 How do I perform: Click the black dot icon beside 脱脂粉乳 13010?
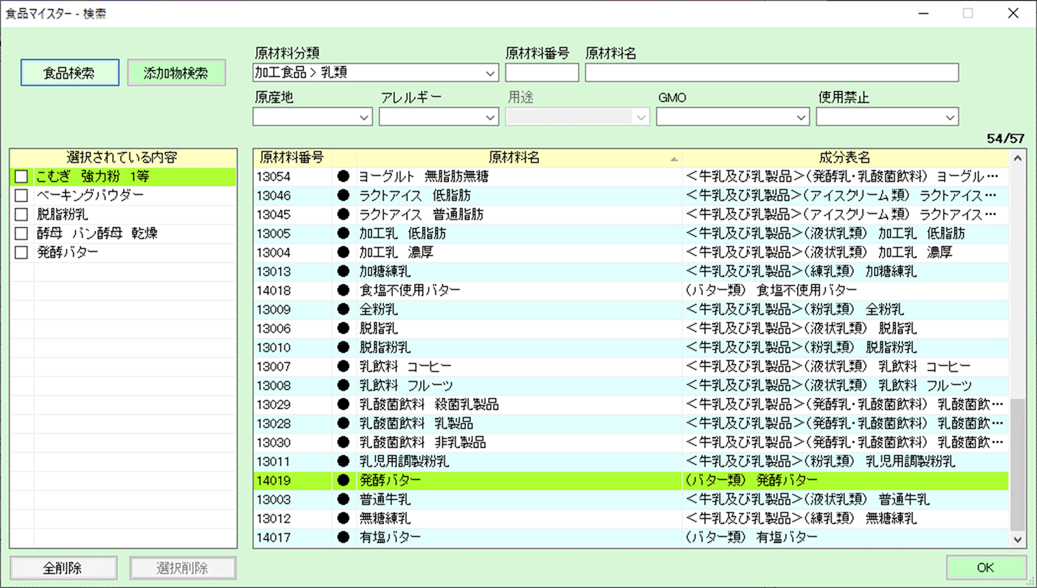coord(343,347)
